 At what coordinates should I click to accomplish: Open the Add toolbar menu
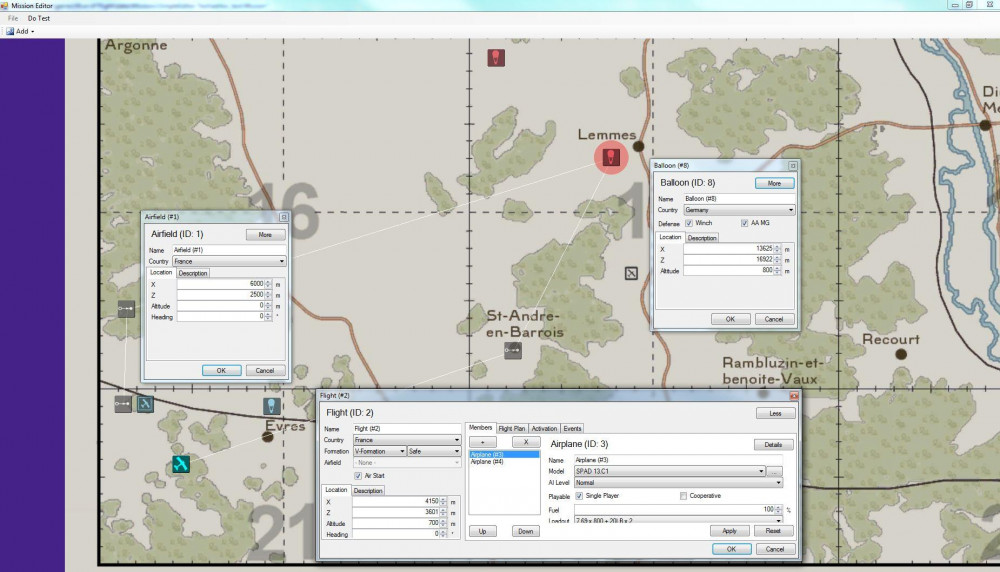(22, 31)
